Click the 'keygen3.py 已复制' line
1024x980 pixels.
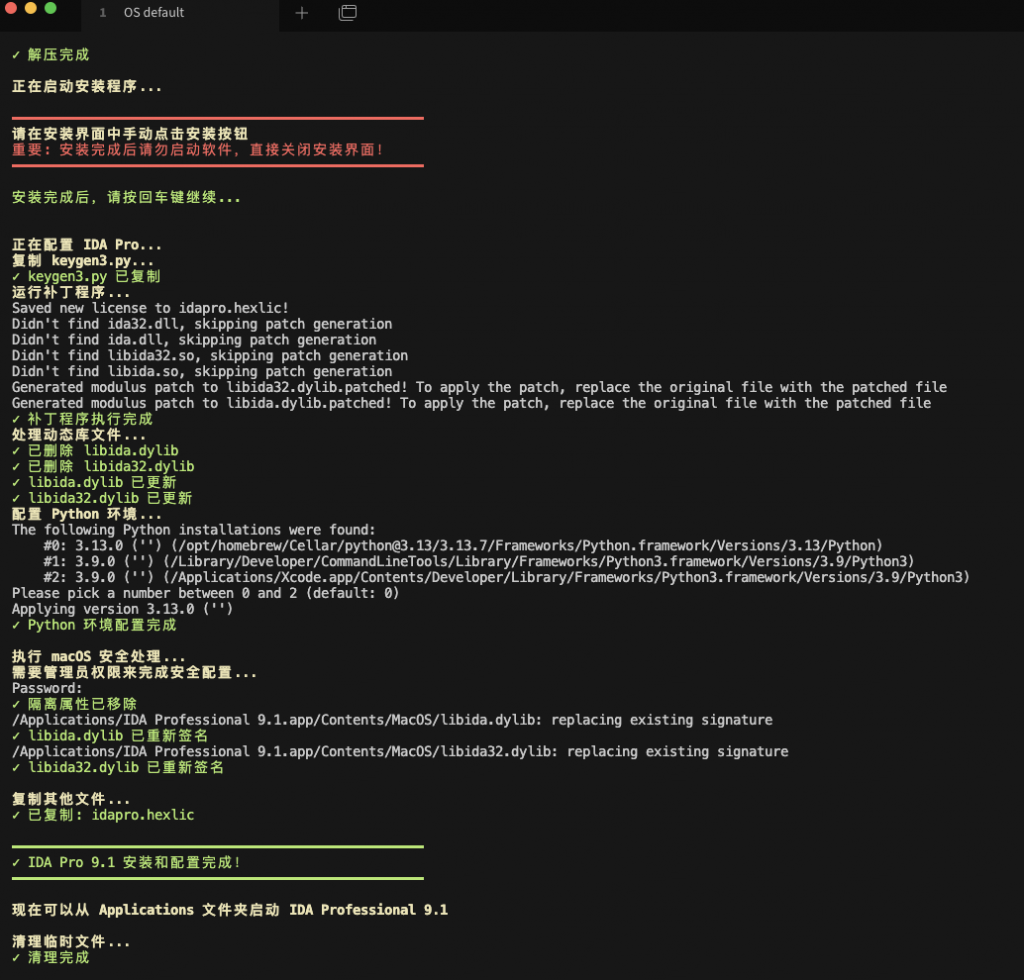[86, 276]
